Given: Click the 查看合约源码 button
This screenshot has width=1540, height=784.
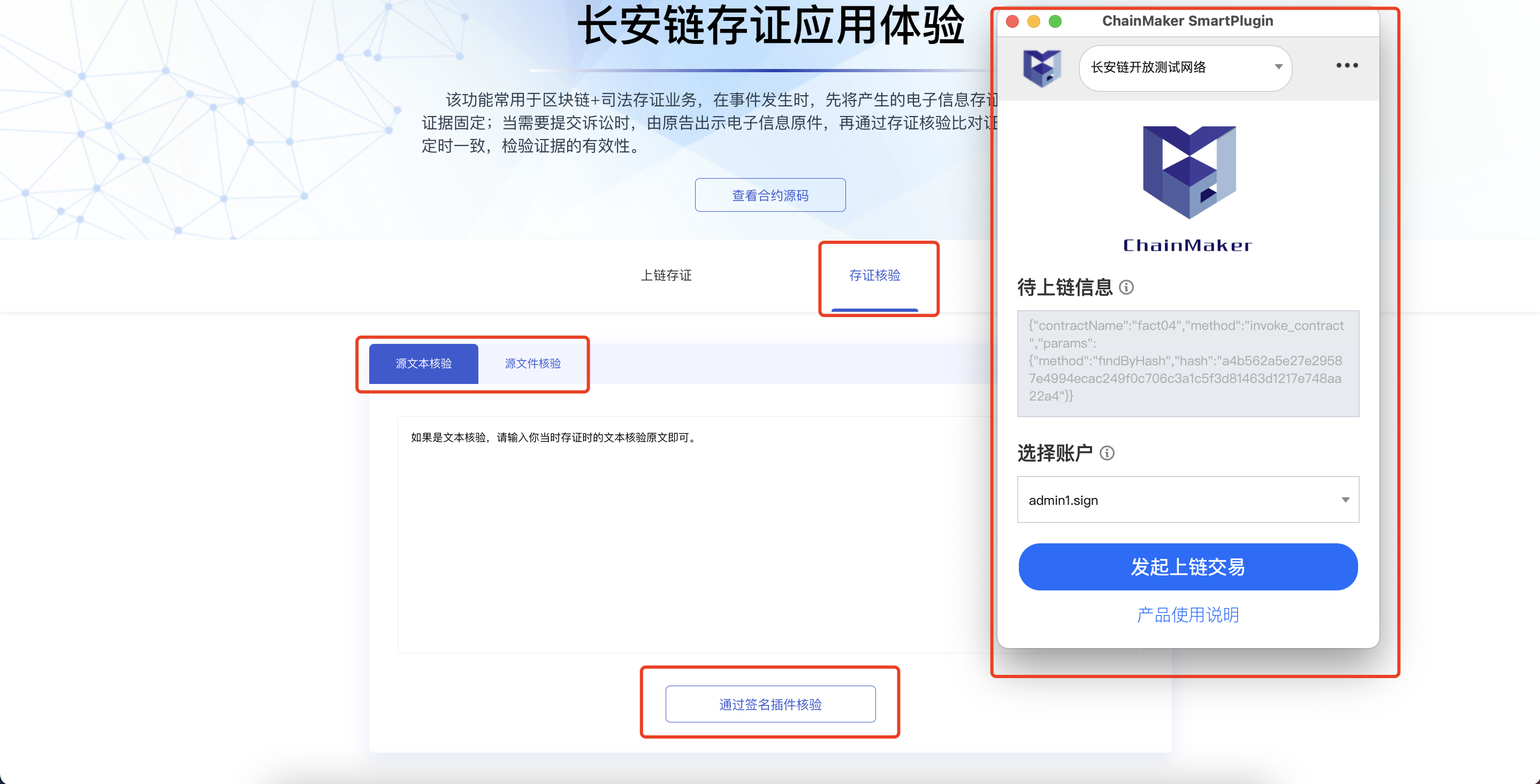Looking at the screenshot, I should pyautogui.click(x=769, y=195).
